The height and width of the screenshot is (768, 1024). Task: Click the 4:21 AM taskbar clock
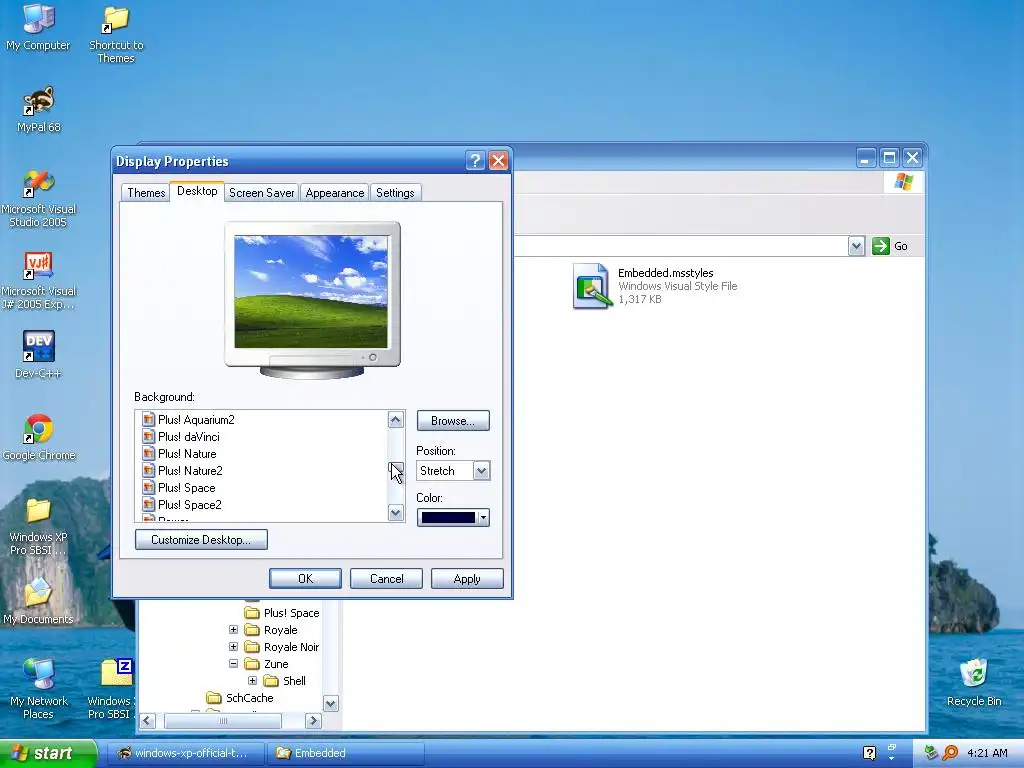pyautogui.click(x=987, y=753)
